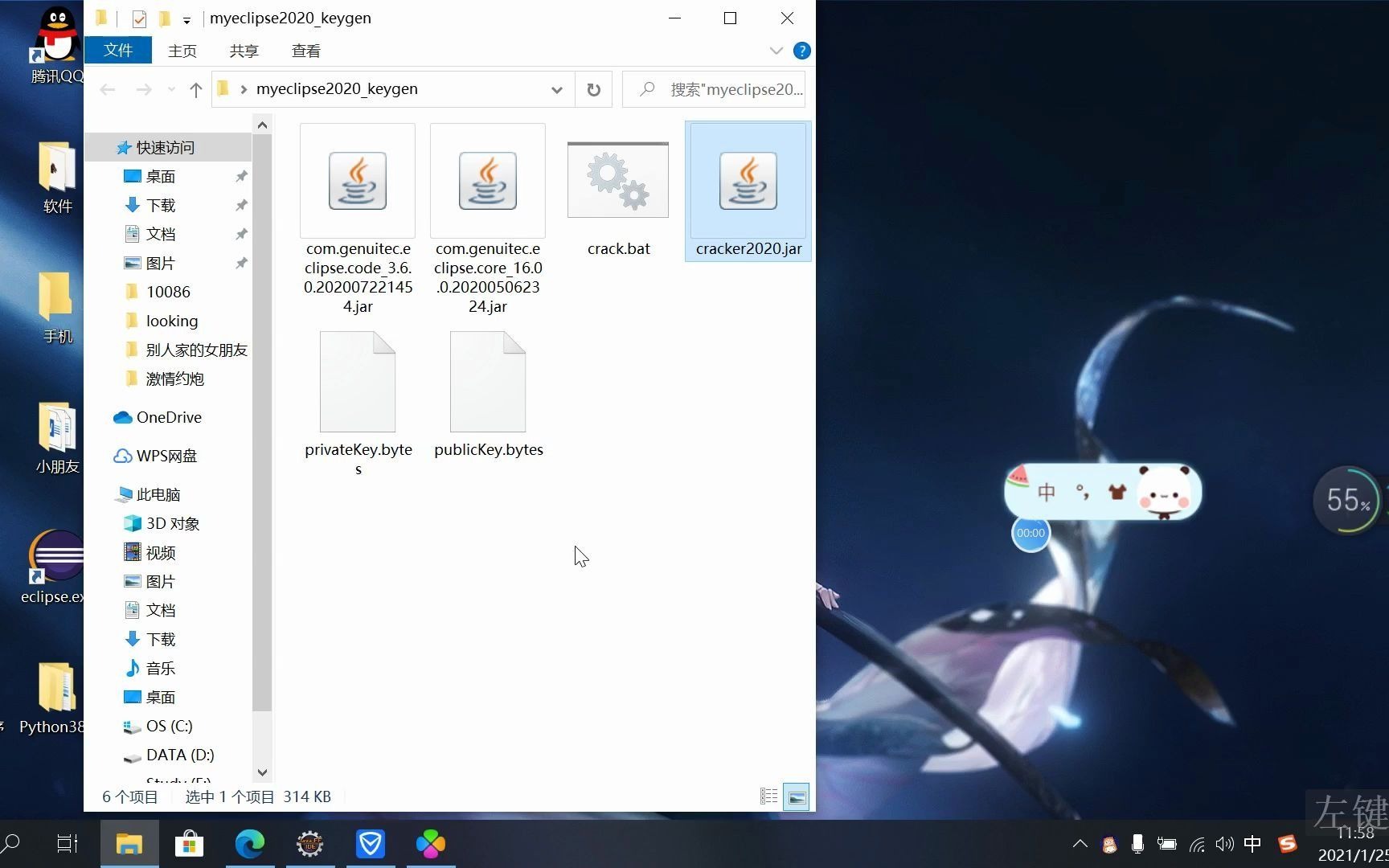This screenshot has width=1389, height=868.
Task: Click the blue help question mark button
Action: (x=801, y=51)
